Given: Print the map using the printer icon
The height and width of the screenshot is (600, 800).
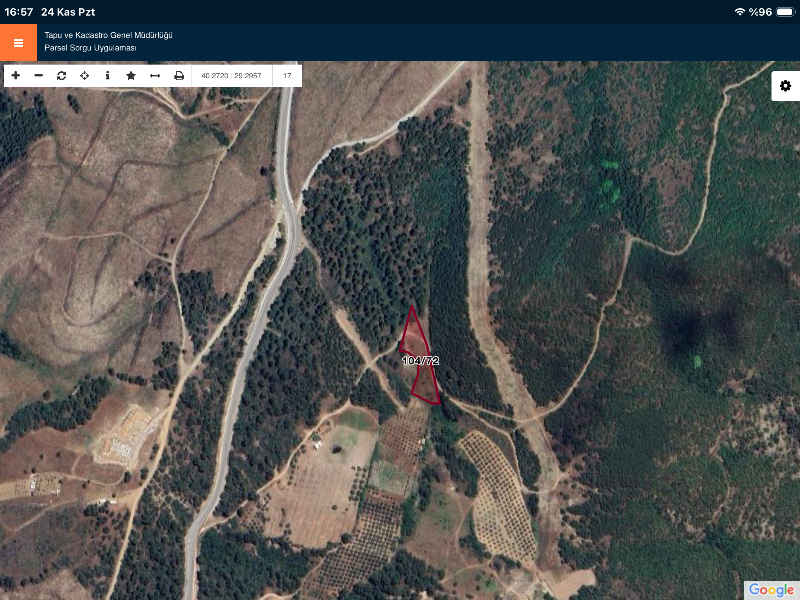Looking at the screenshot, I should tap(179, 75).
